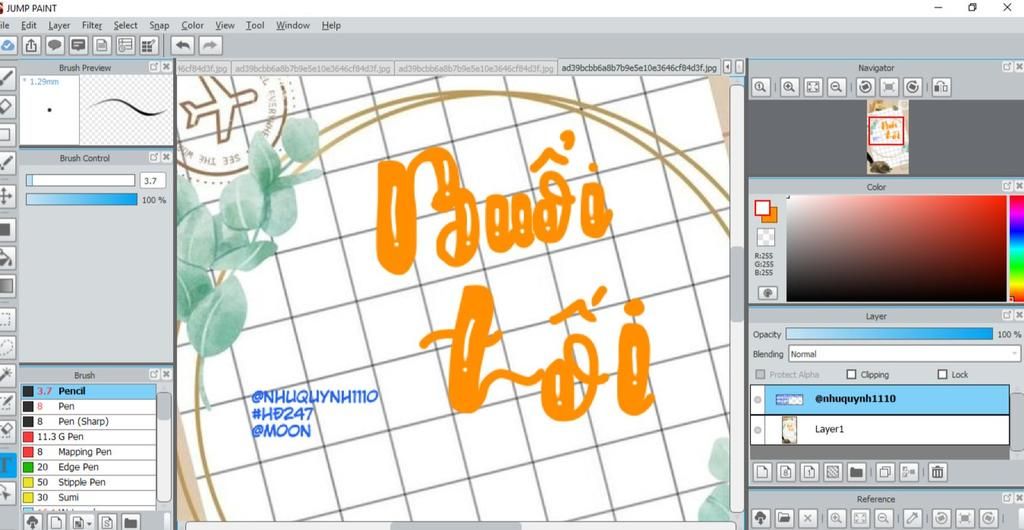Toggle visibility of Layer1
The width and height of the screenshot is (1024, 530).
(758, 429)
